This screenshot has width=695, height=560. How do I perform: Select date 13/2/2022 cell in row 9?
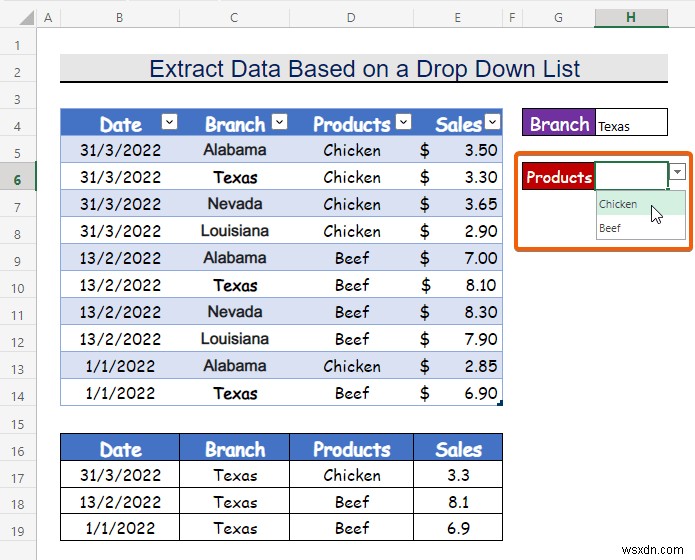pyautogui.click(x=120, y=258)
